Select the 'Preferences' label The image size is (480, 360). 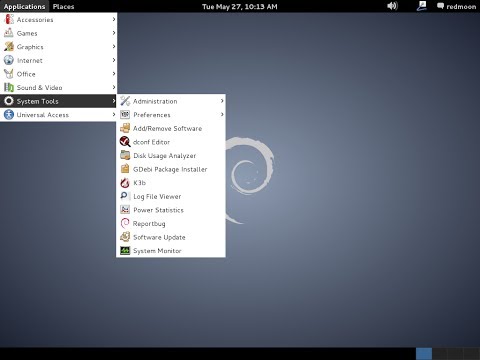(x=152, y=115)
